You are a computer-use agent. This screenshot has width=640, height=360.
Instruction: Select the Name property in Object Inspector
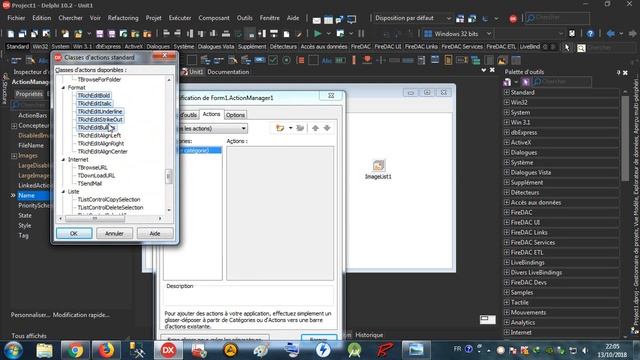point(33,196)
